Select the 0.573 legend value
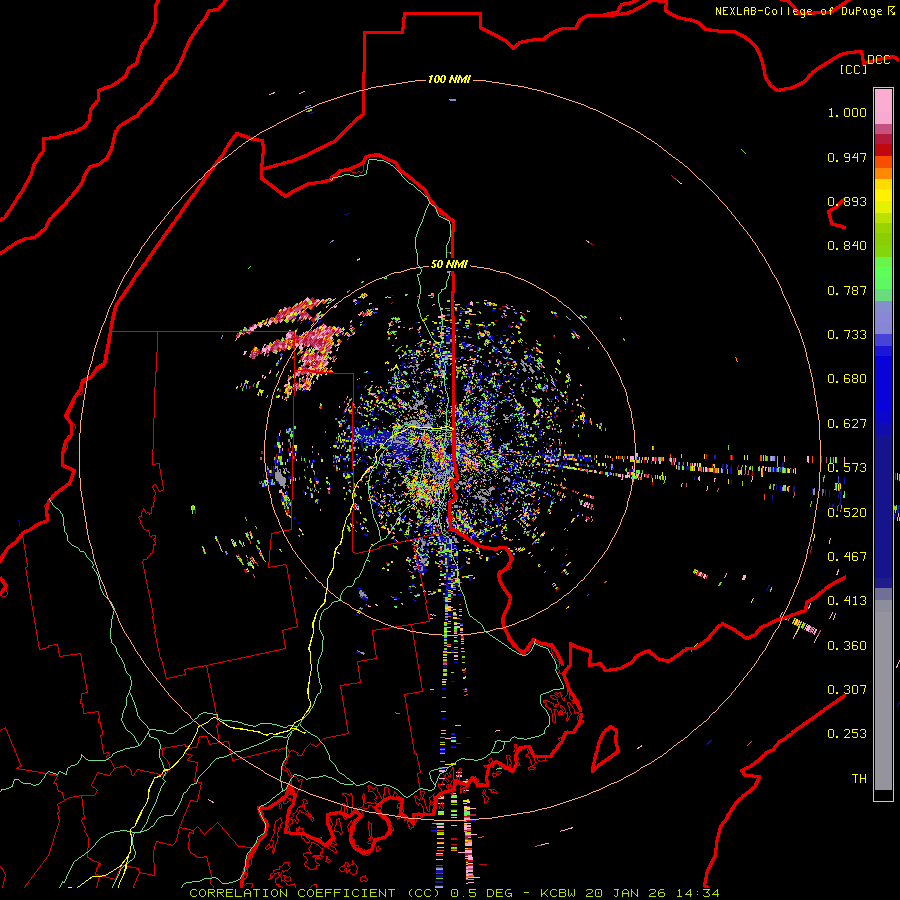Screen dimensions: 900x900 click(x=847, y=468)
